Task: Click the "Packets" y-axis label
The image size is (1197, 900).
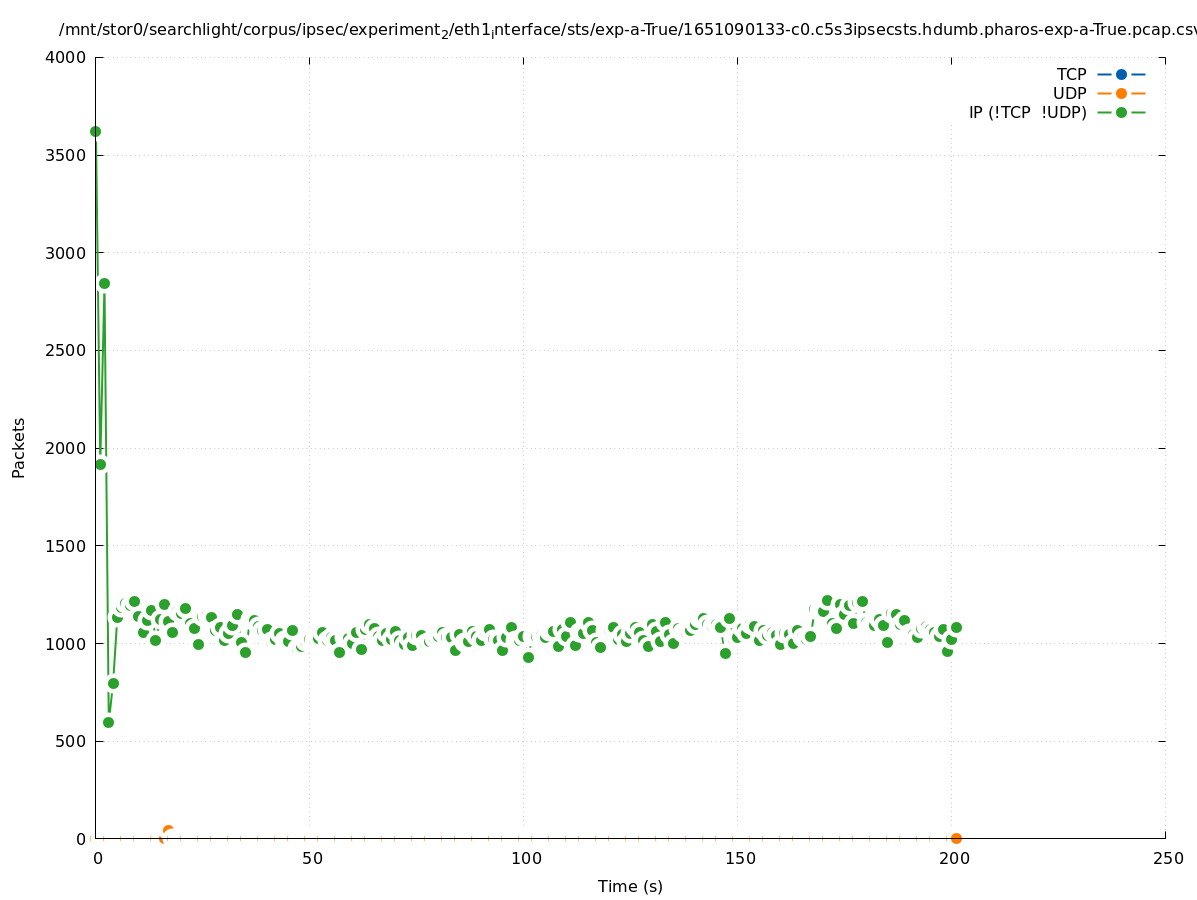Action: (19, 447)
